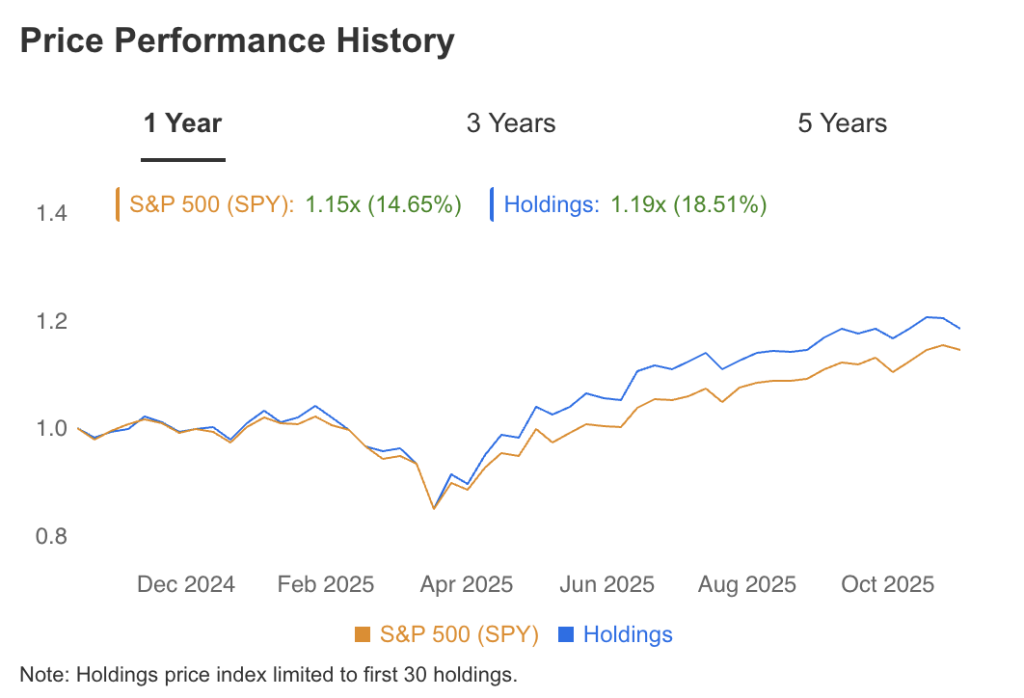
Task: Toggle S&P 500 (SPY) series in bottom legend
Action: [x=459, y=634]
